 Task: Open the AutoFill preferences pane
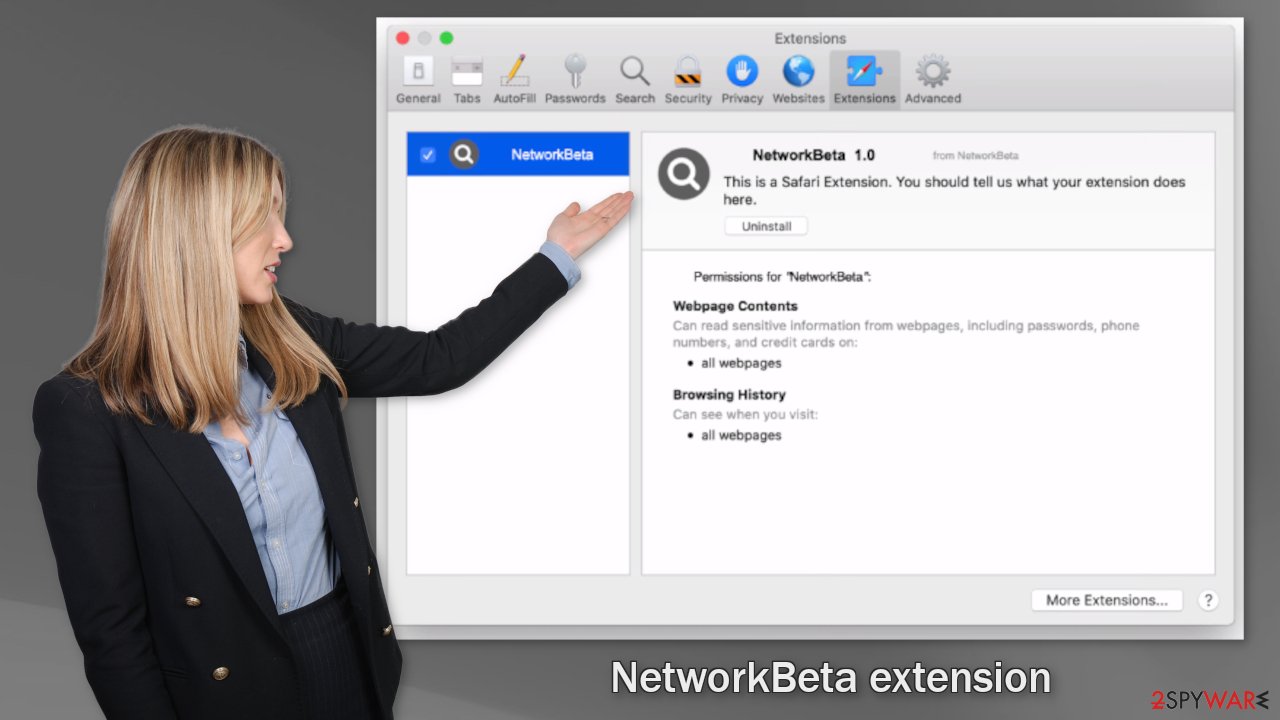[x=514, y=80]
